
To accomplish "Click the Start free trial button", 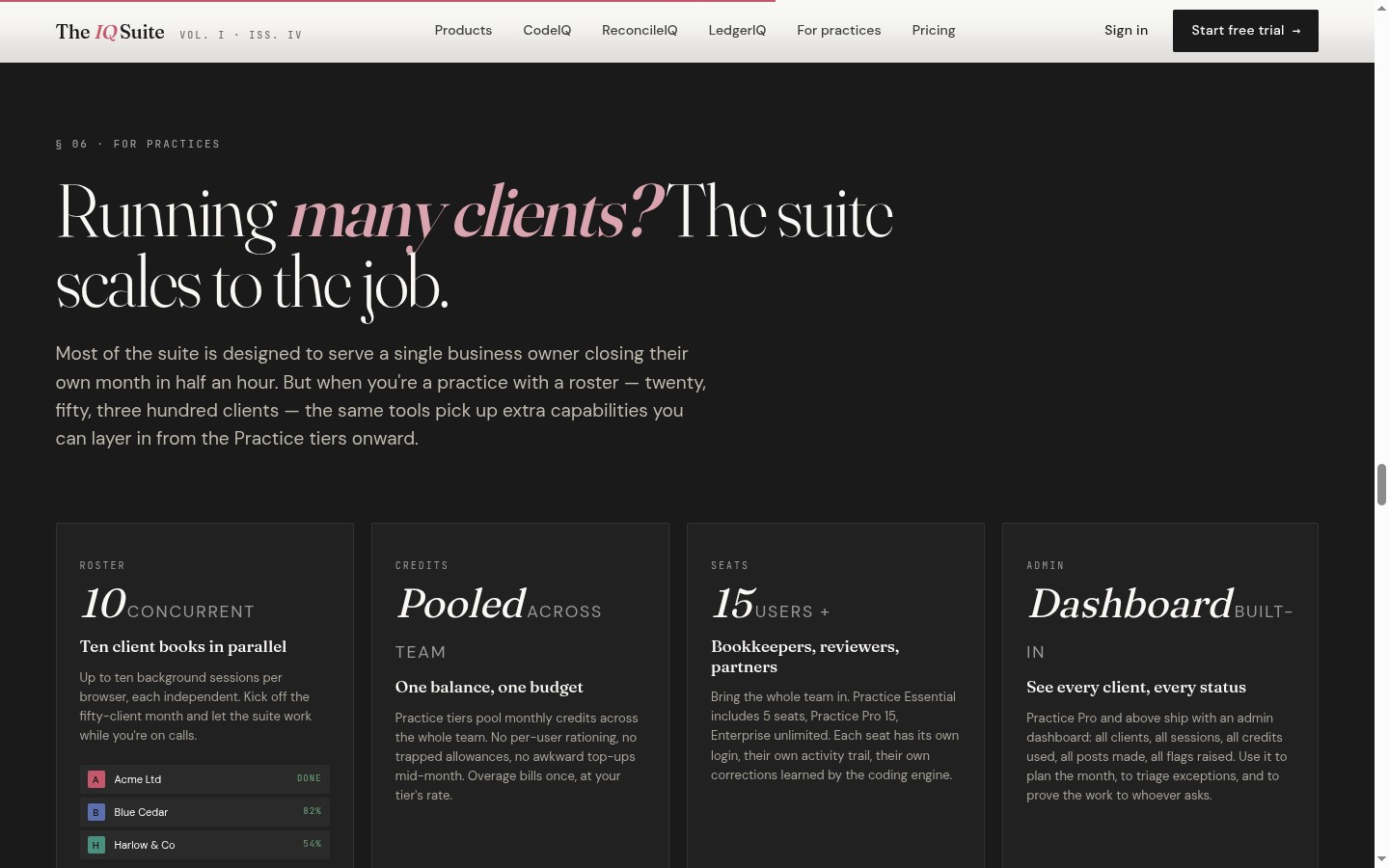I will [x=1245, y=31].
